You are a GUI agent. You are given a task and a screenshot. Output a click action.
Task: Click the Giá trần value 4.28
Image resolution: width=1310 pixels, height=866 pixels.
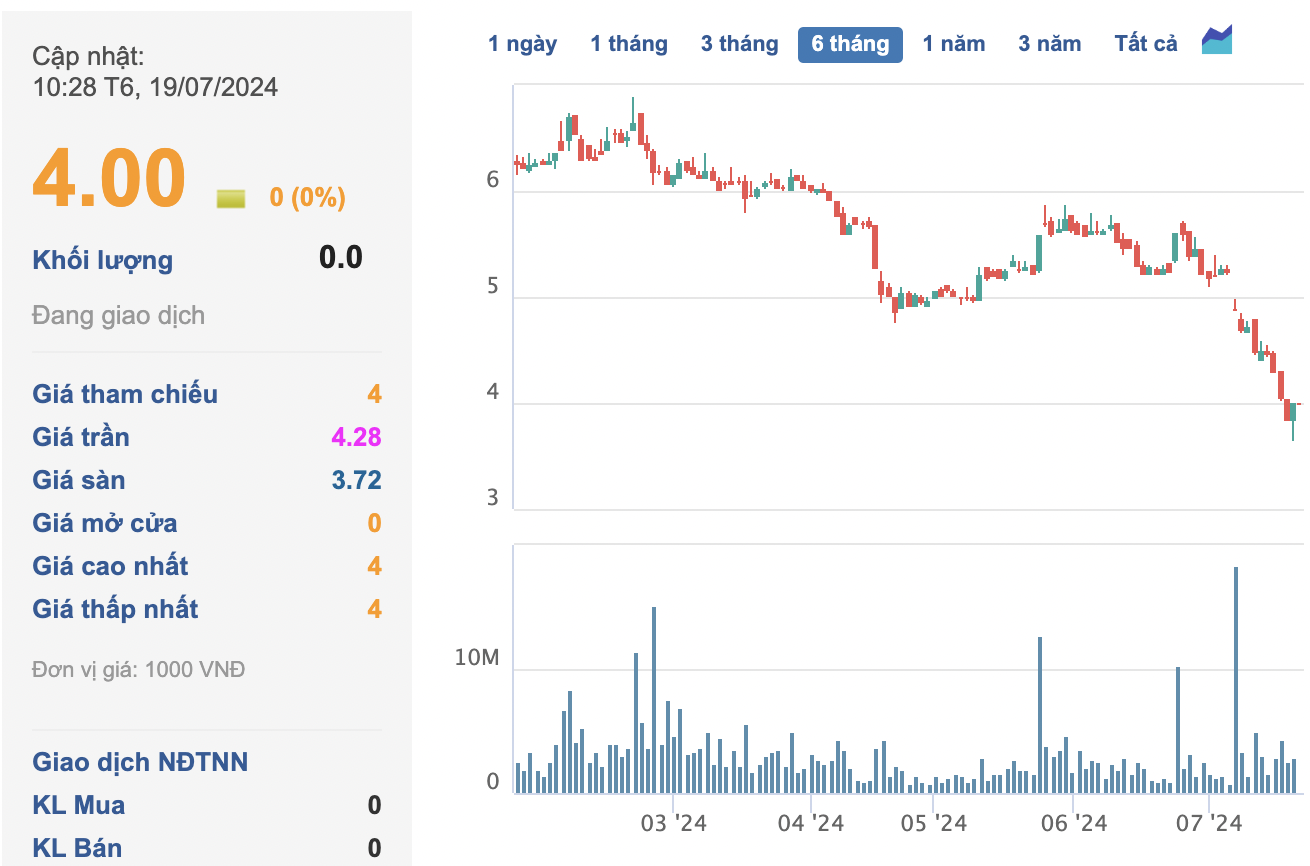[357, 437]
